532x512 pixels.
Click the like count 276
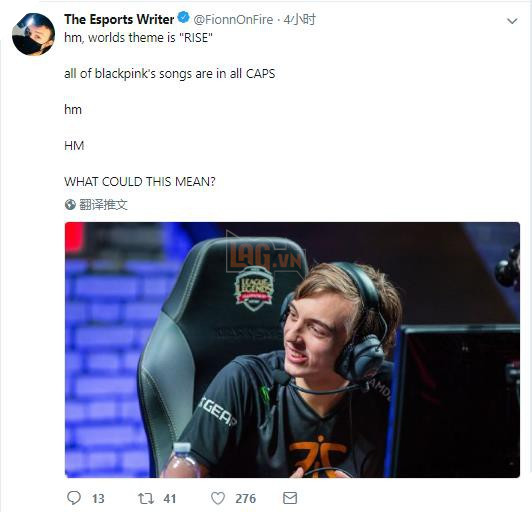click(x=245, y=498)
